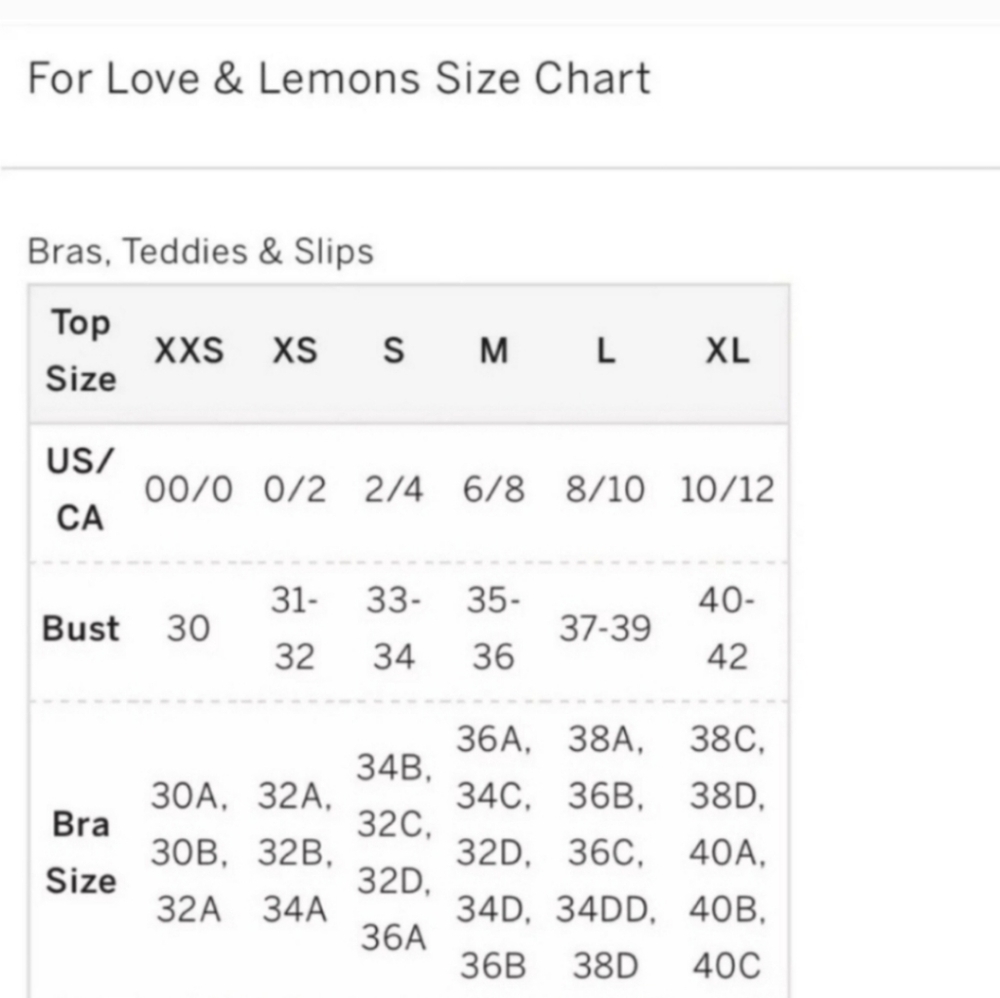Select the 00/0 US/CA cell
The width and height of the screenshot is (1000, 998).
(189, 490)
